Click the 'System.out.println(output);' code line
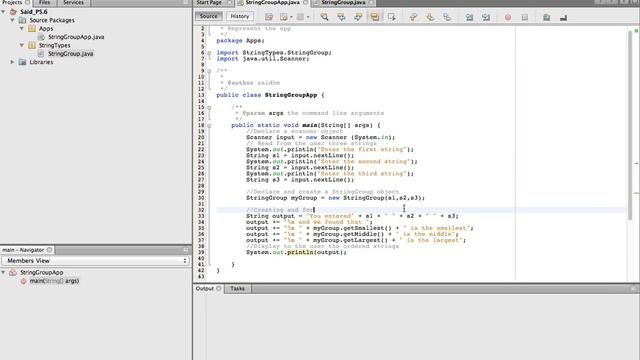 click(x=296, y=252)
